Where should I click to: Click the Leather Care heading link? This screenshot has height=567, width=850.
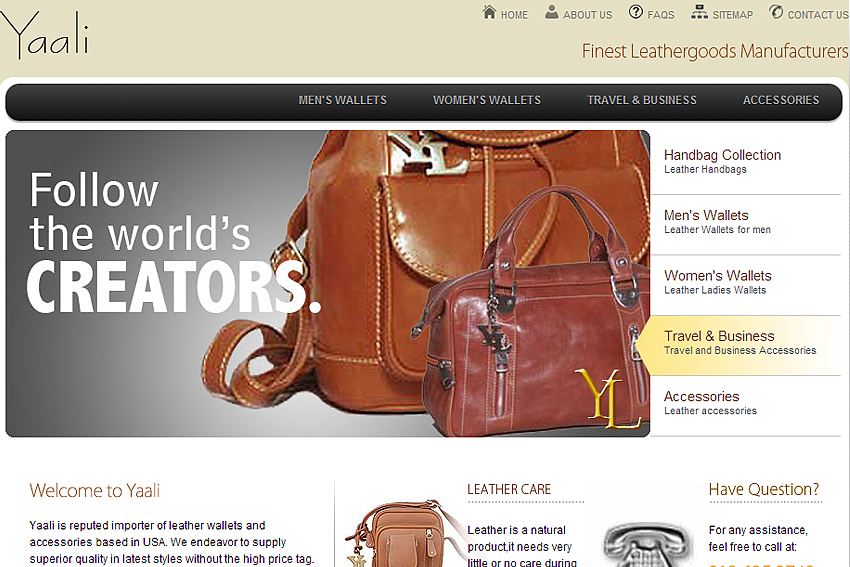click(x=509, y=489)
